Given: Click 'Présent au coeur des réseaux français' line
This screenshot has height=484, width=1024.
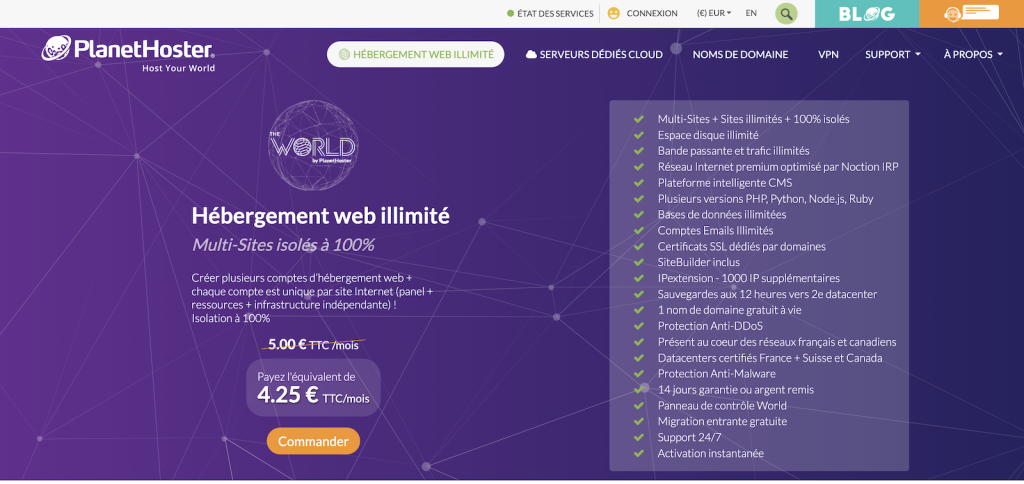Looking at the screenshot, I should 776,342.
